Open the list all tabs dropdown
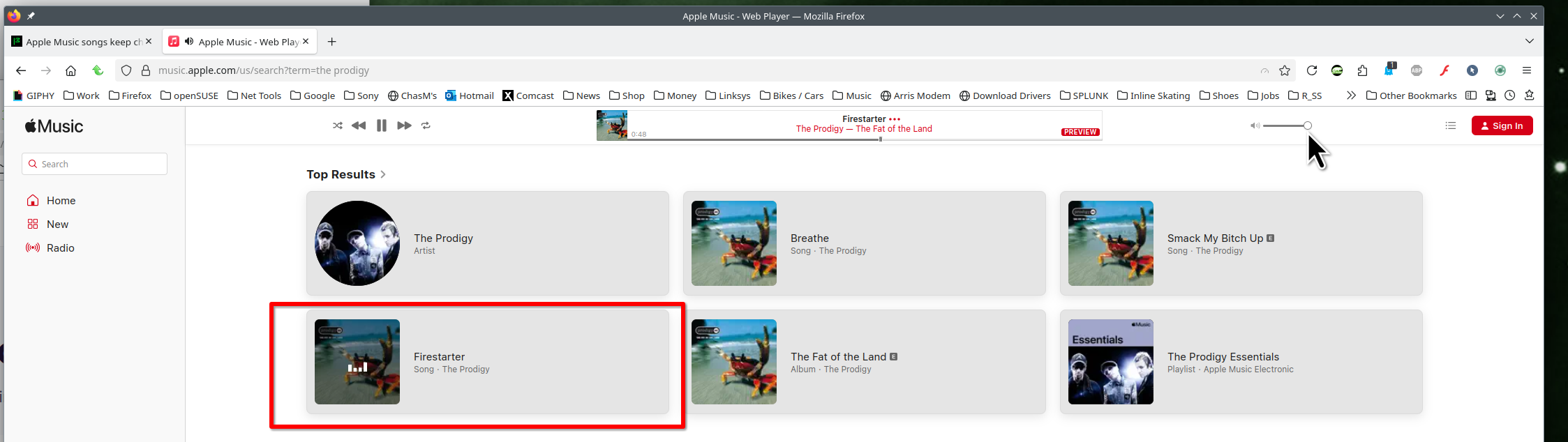 (x=1529, y=42)
